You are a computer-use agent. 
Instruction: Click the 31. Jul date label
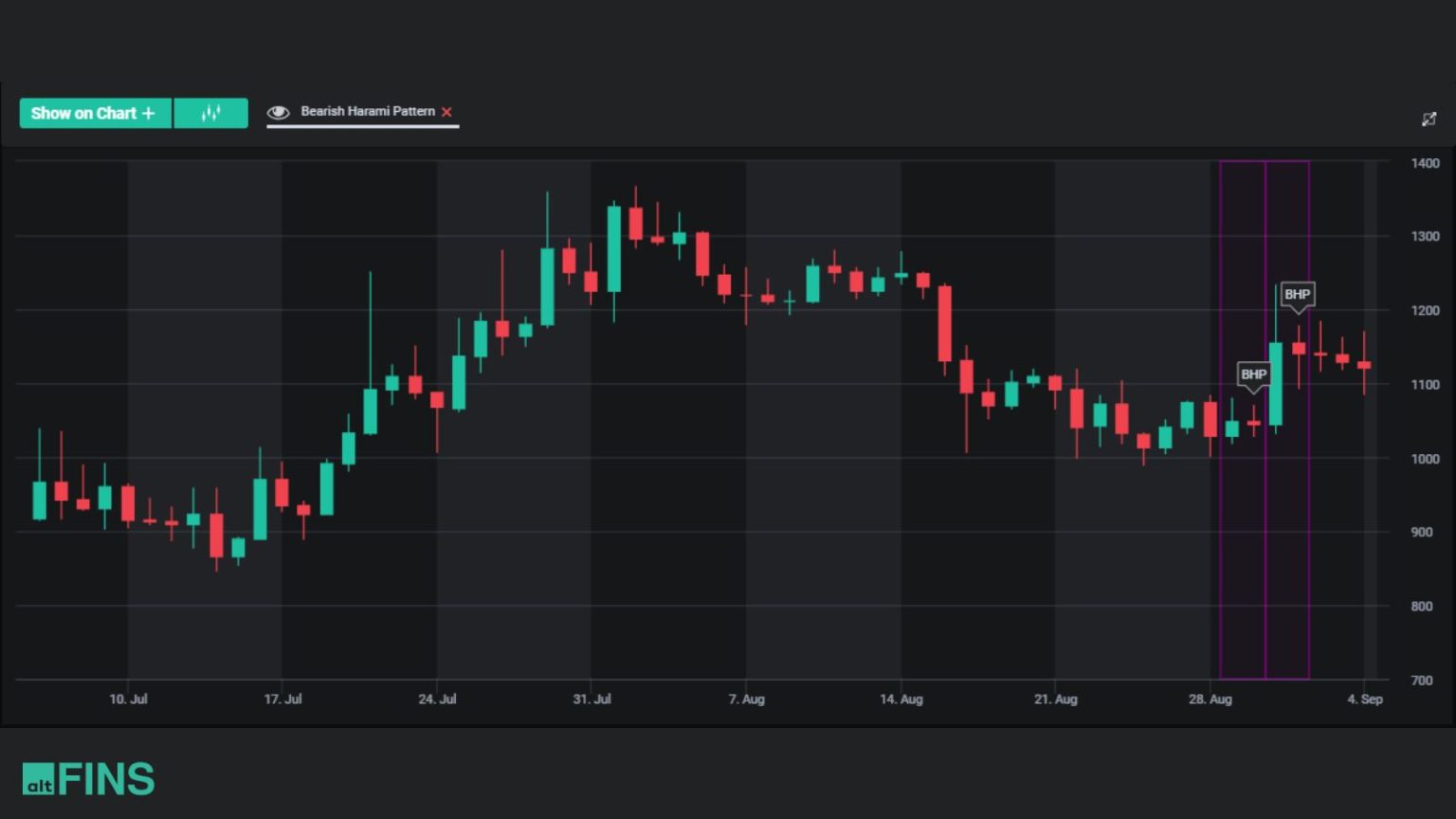[x=591, y=700]
